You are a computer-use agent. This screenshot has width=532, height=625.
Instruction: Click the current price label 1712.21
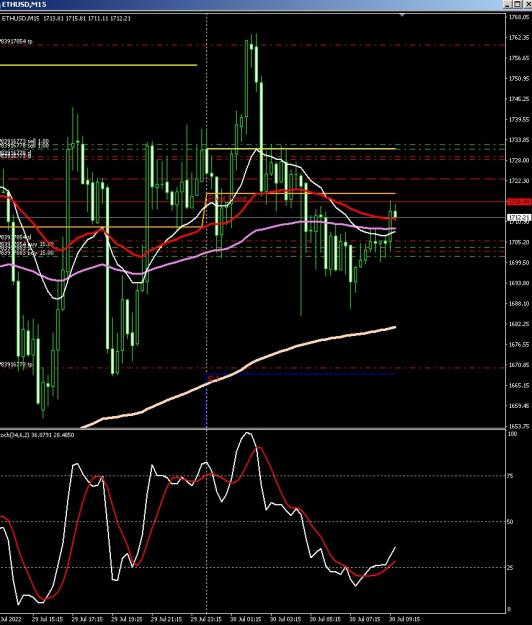[x=519, y=217]
